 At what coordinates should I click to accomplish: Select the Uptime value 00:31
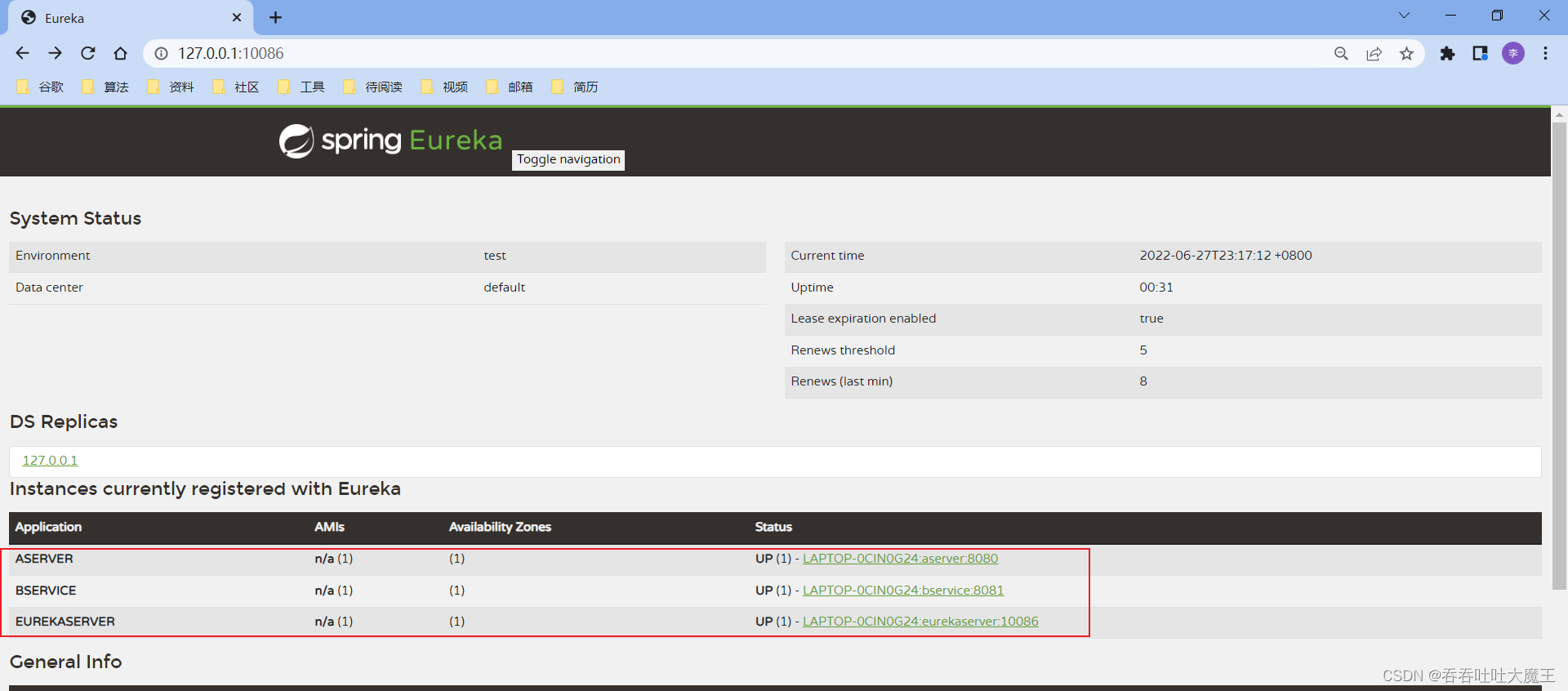[1156, 288]
